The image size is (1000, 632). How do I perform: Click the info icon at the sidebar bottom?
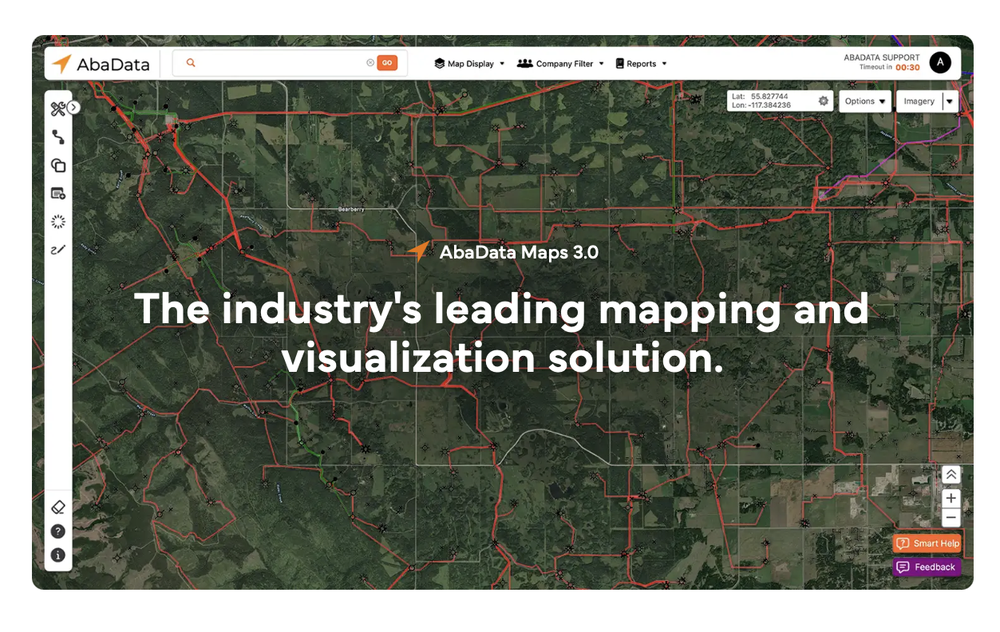(x=57, y=557)
